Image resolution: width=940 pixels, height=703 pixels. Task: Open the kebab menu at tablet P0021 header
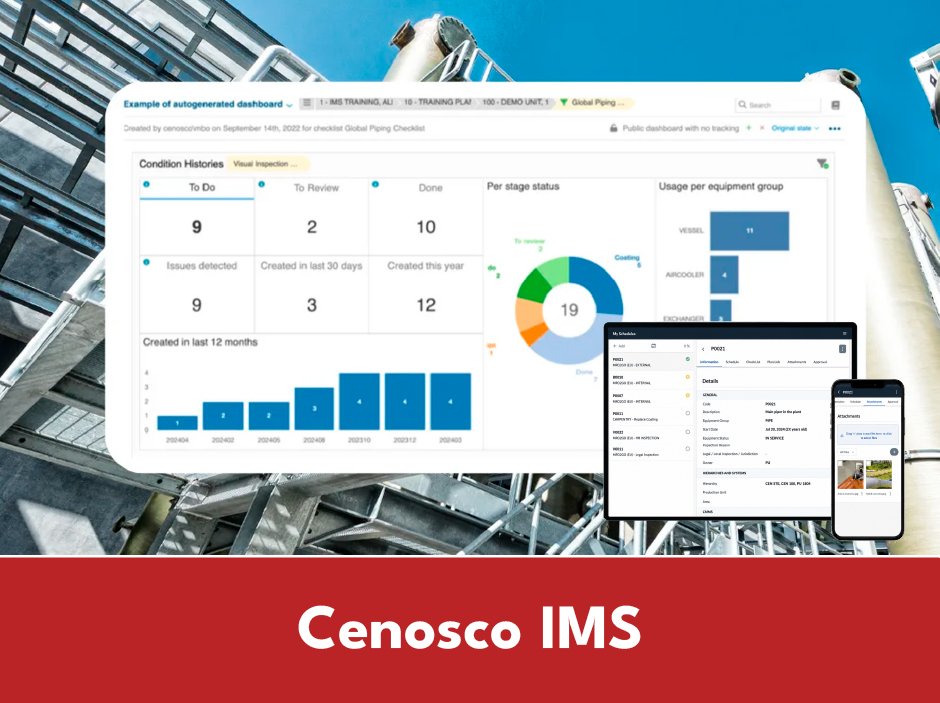(x=842, y=349)
